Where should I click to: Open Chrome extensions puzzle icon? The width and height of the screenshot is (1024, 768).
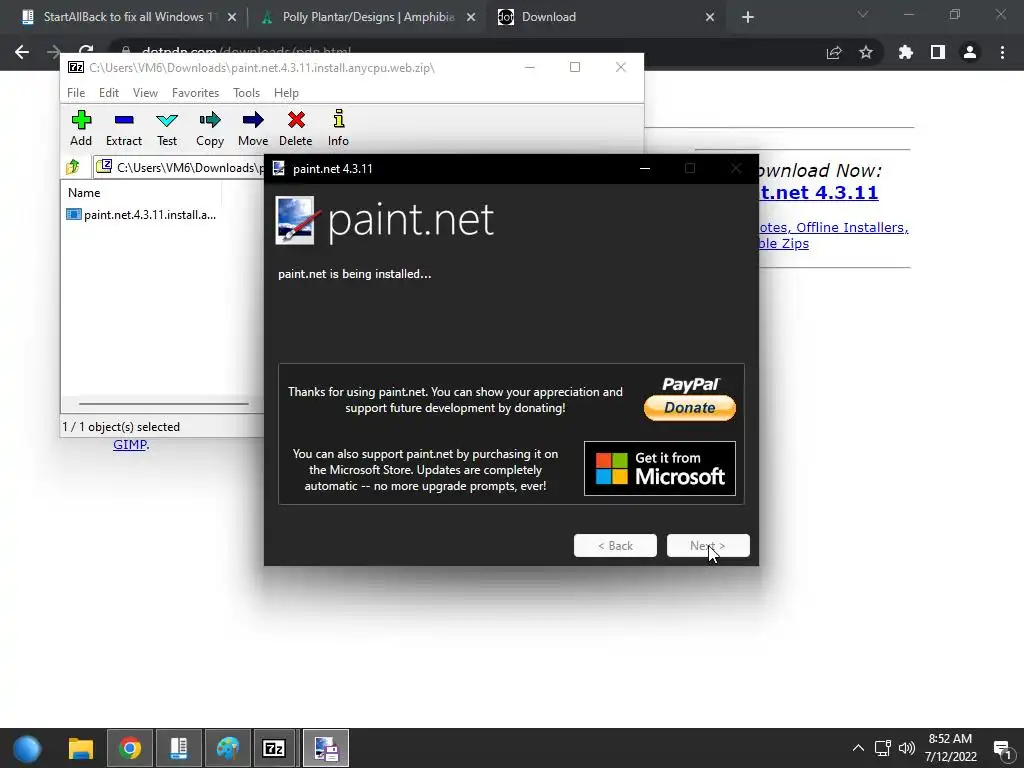pos(905,52)
